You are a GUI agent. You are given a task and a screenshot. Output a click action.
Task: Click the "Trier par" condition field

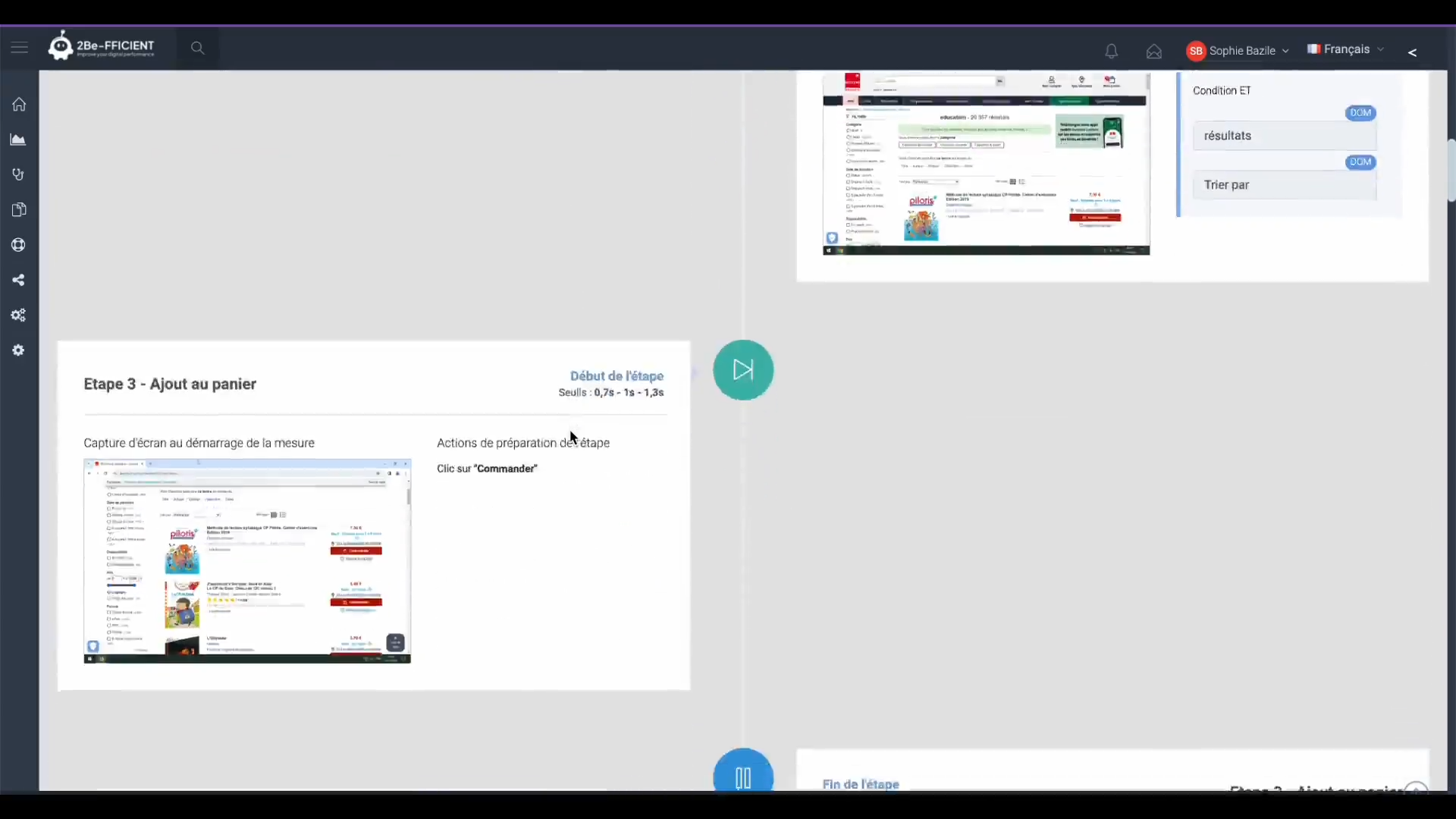coord(1284,185)
